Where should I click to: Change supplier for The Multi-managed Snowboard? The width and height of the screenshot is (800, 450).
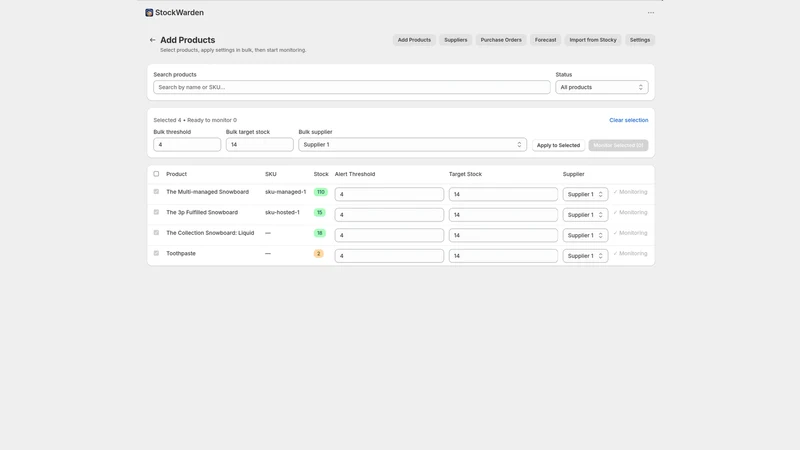(585, 194)
